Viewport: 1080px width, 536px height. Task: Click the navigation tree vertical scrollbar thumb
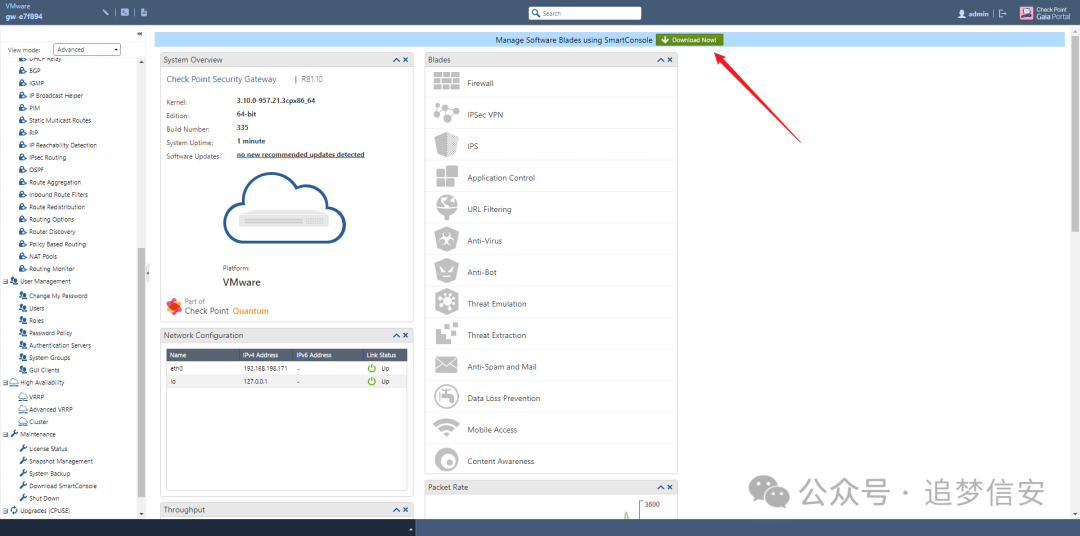point(141,372)
